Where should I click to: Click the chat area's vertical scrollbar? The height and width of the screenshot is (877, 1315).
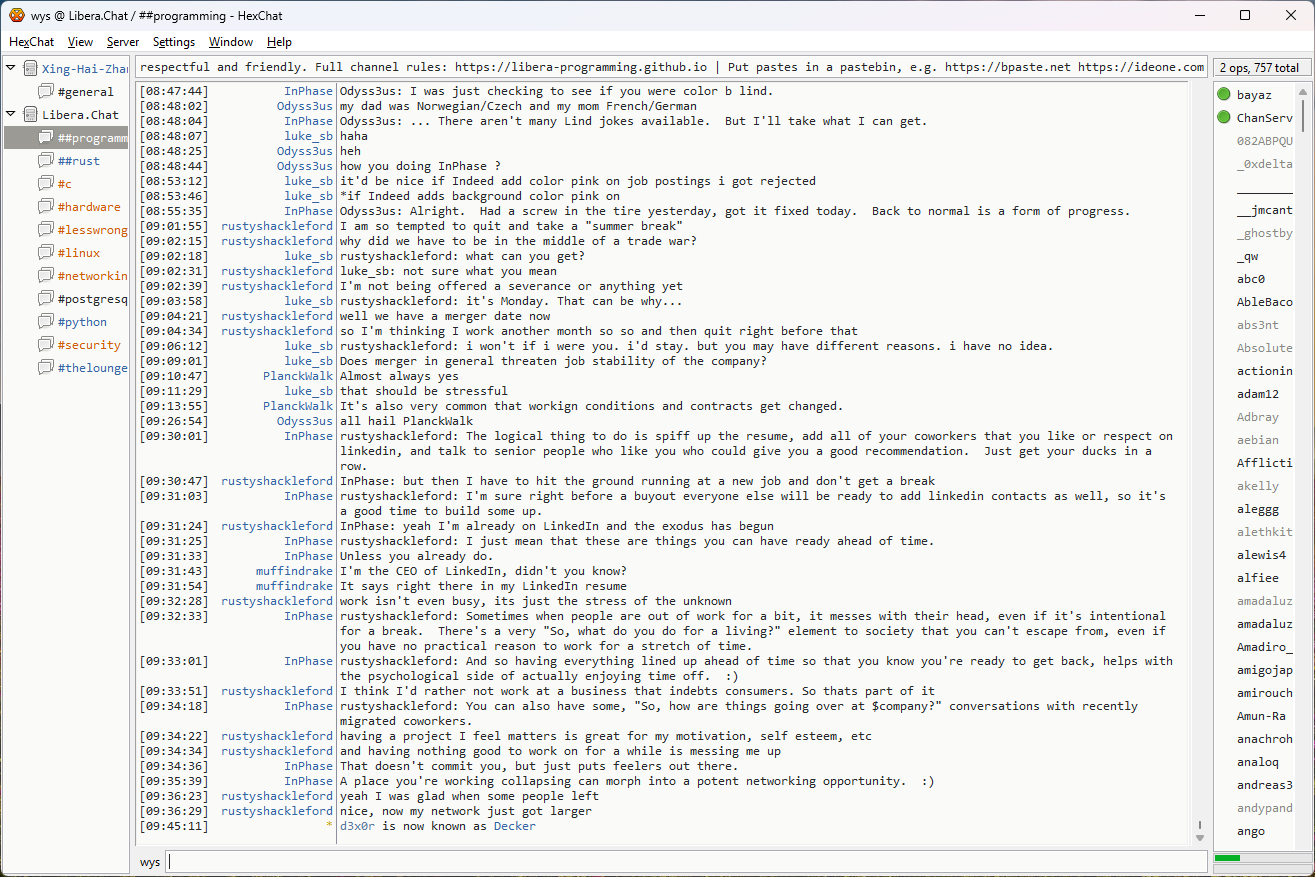click(1199, 450)
